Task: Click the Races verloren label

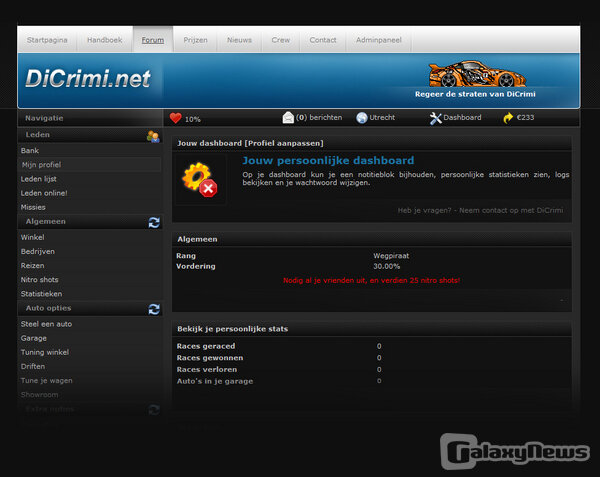Action: (207, 370)
